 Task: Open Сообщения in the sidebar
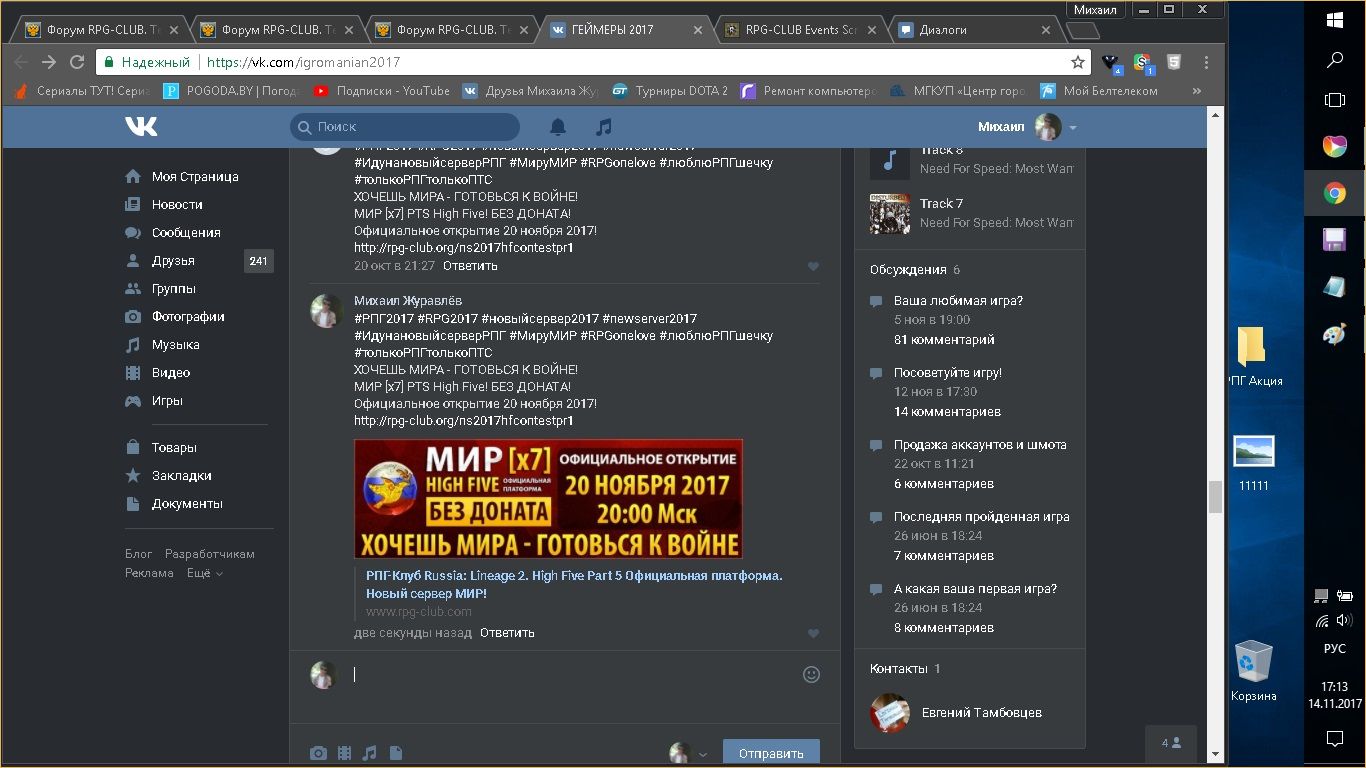click(x=186, y=232)
